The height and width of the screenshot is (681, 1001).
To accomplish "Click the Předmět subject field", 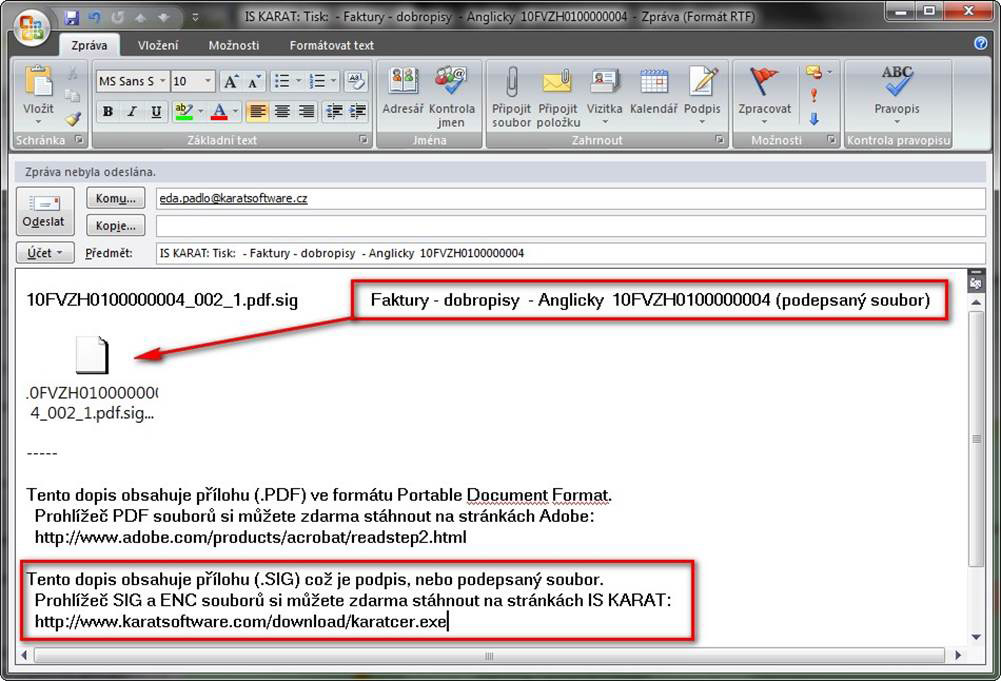I will [570, 253].
